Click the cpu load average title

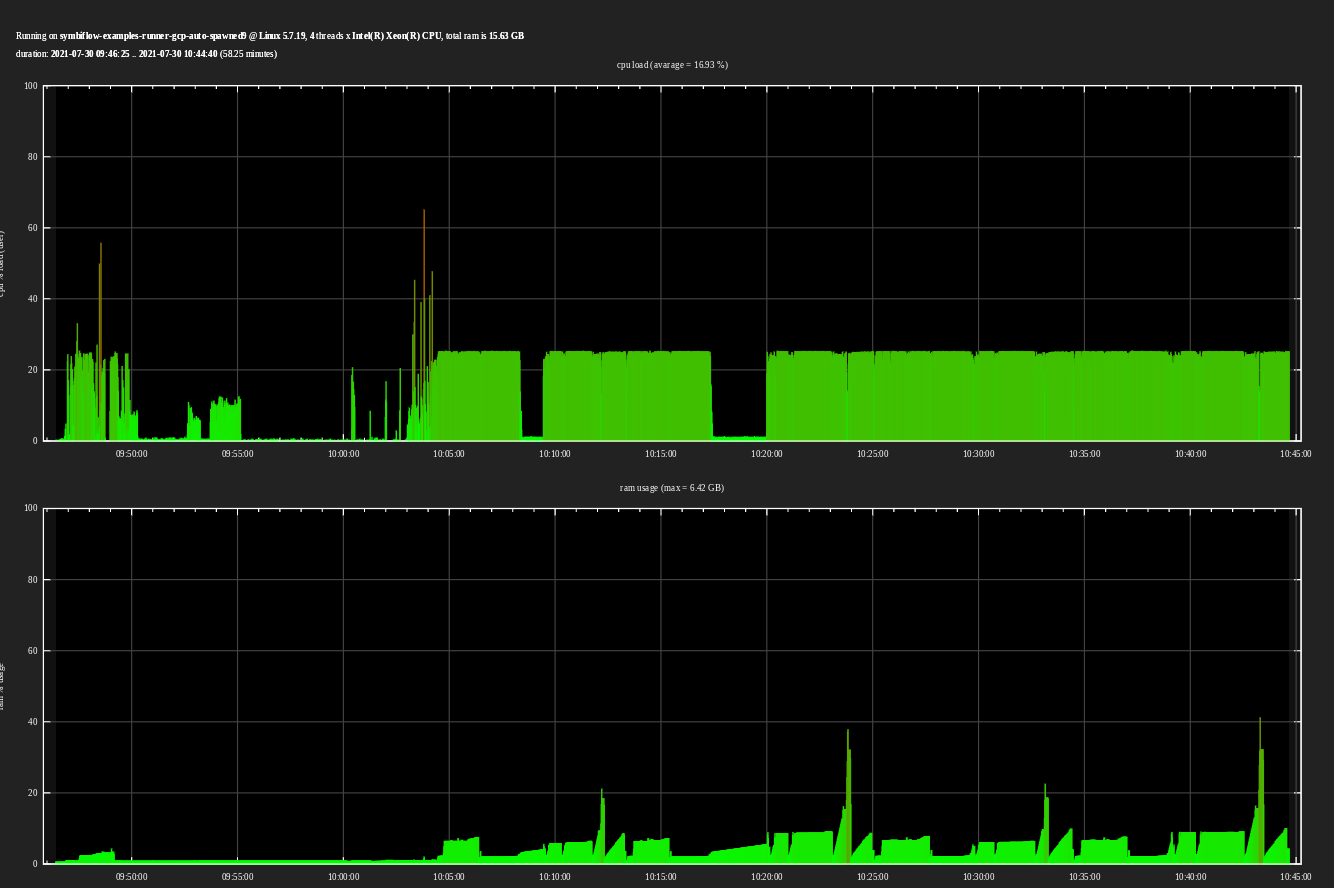pos(671,65)
